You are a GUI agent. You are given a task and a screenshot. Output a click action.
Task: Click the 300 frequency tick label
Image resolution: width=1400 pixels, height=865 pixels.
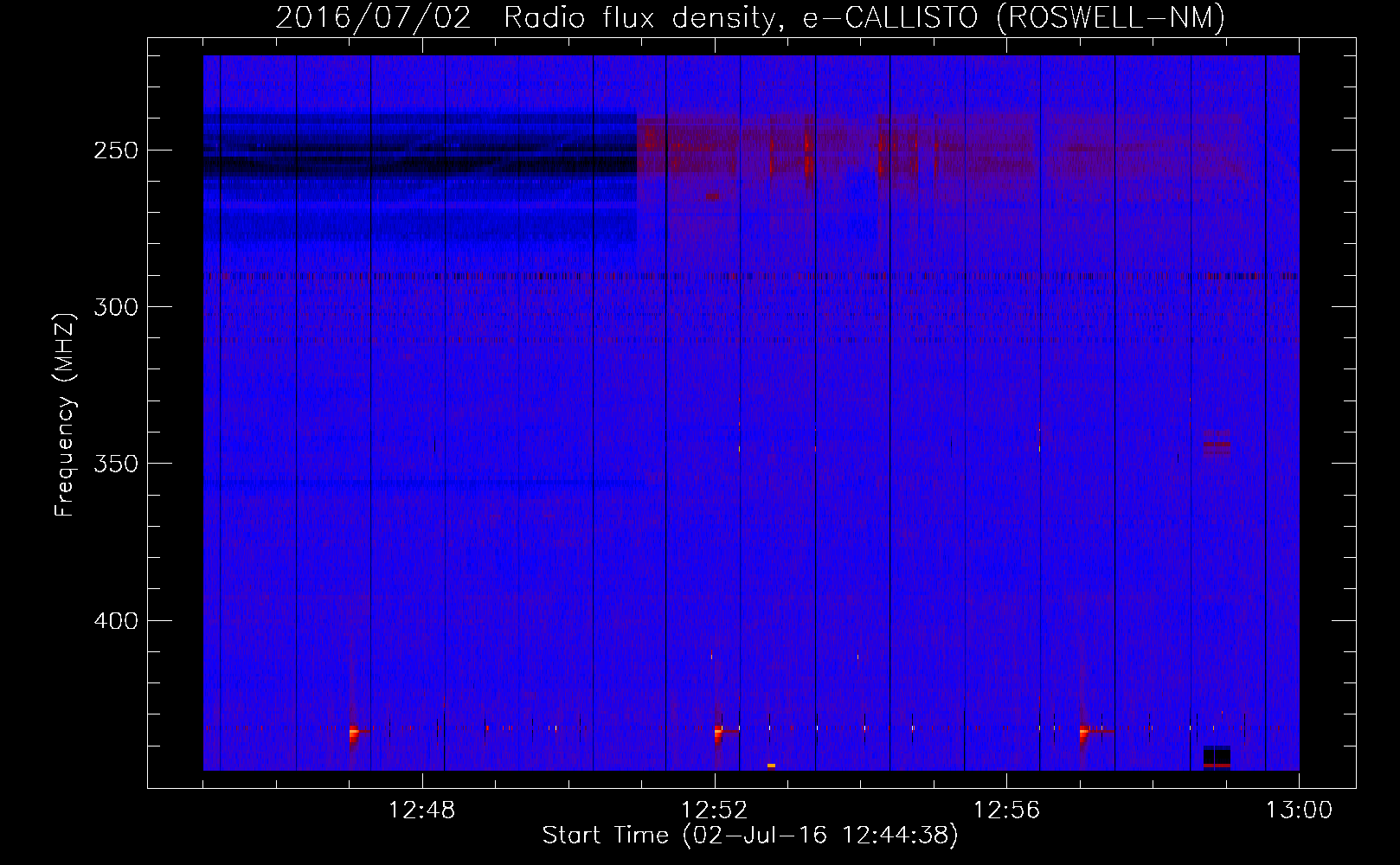118,307
